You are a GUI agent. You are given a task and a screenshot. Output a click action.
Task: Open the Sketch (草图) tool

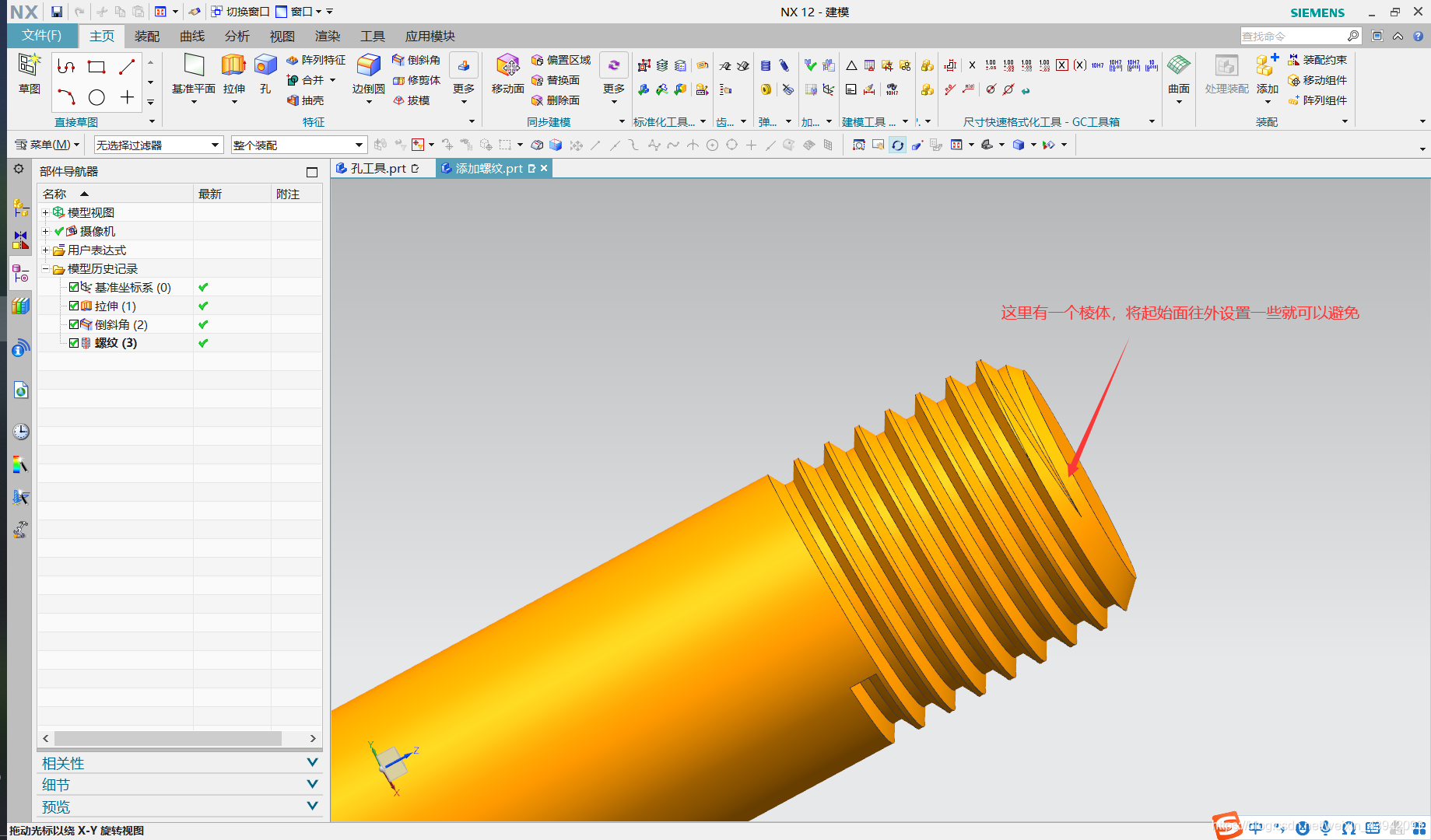[x=29, y=74]
